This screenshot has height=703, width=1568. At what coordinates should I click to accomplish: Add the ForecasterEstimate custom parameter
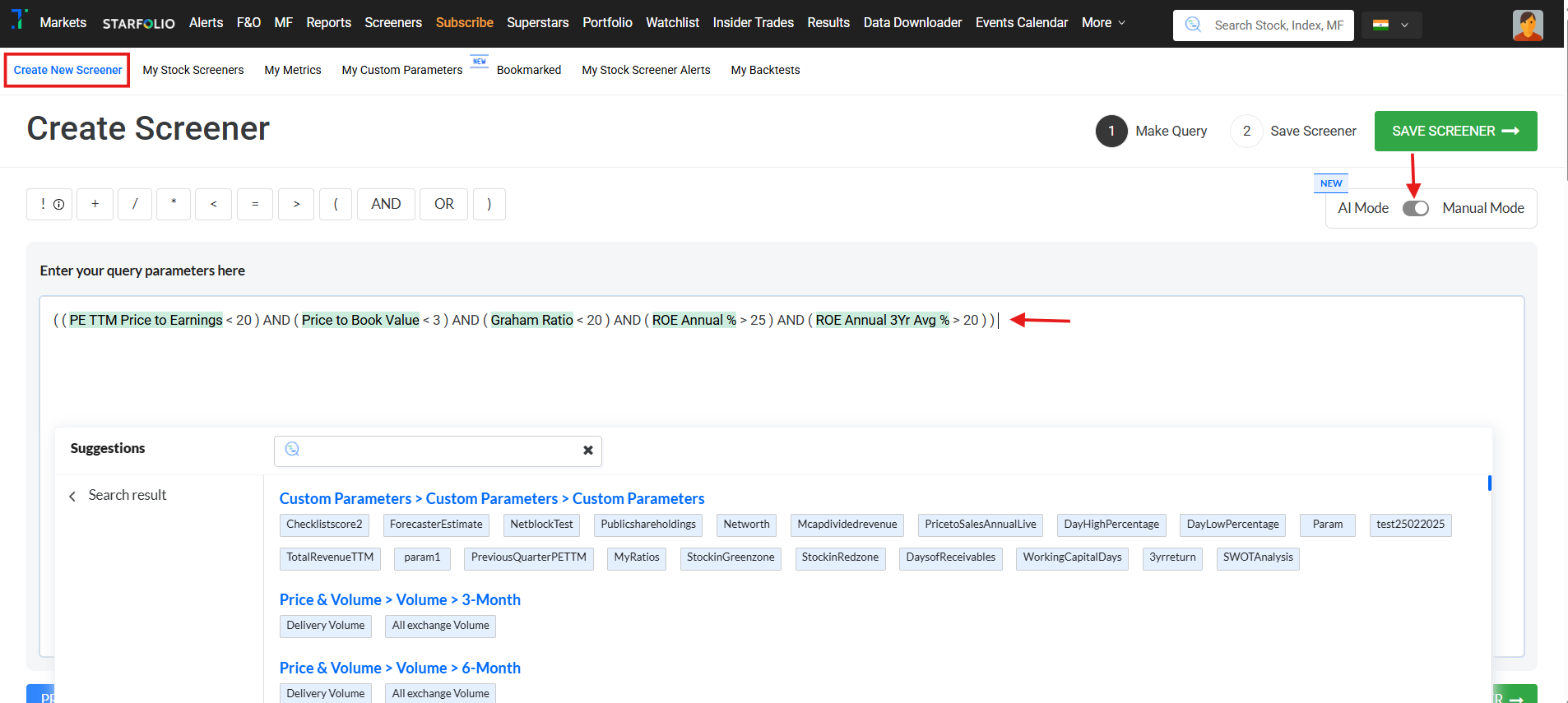(x=436, y=525)
